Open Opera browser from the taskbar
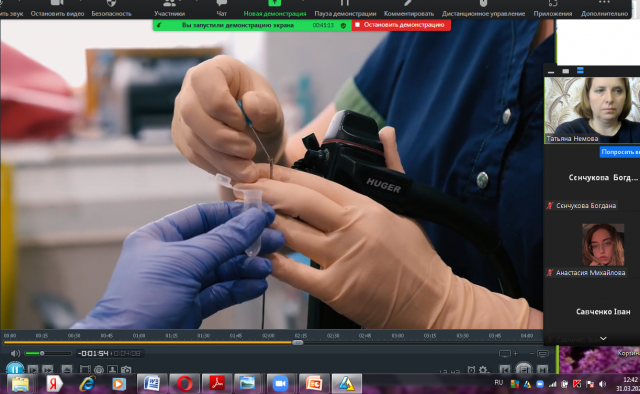The image size is (640, 394). (x=184, y=384)
